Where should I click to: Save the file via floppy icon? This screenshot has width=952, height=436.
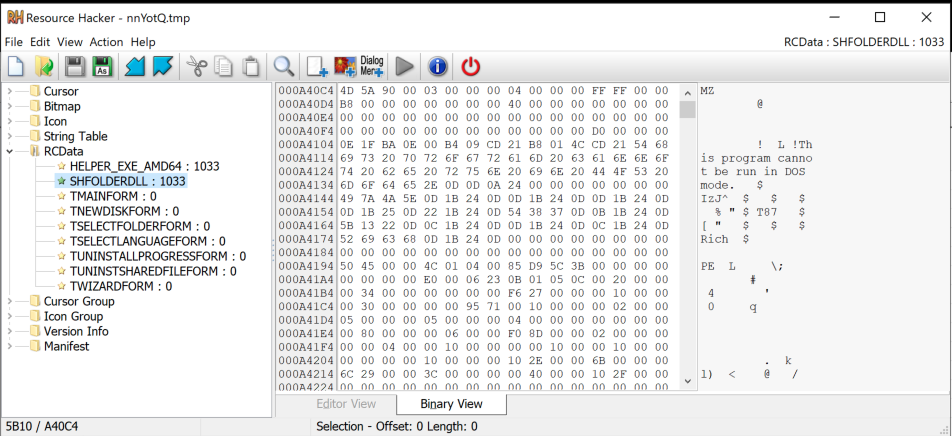tap(75, 66)
